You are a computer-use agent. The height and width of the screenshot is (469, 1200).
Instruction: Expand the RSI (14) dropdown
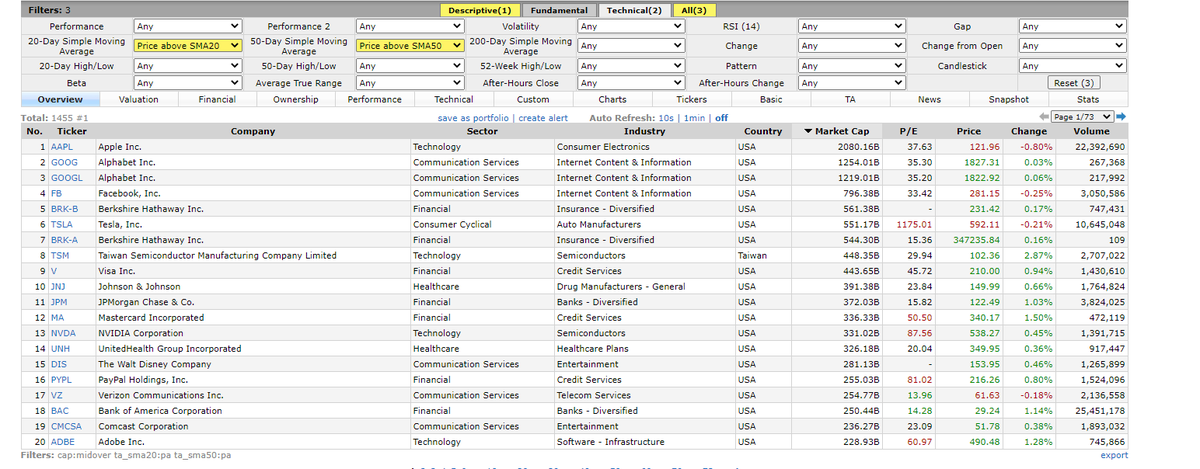852,27
